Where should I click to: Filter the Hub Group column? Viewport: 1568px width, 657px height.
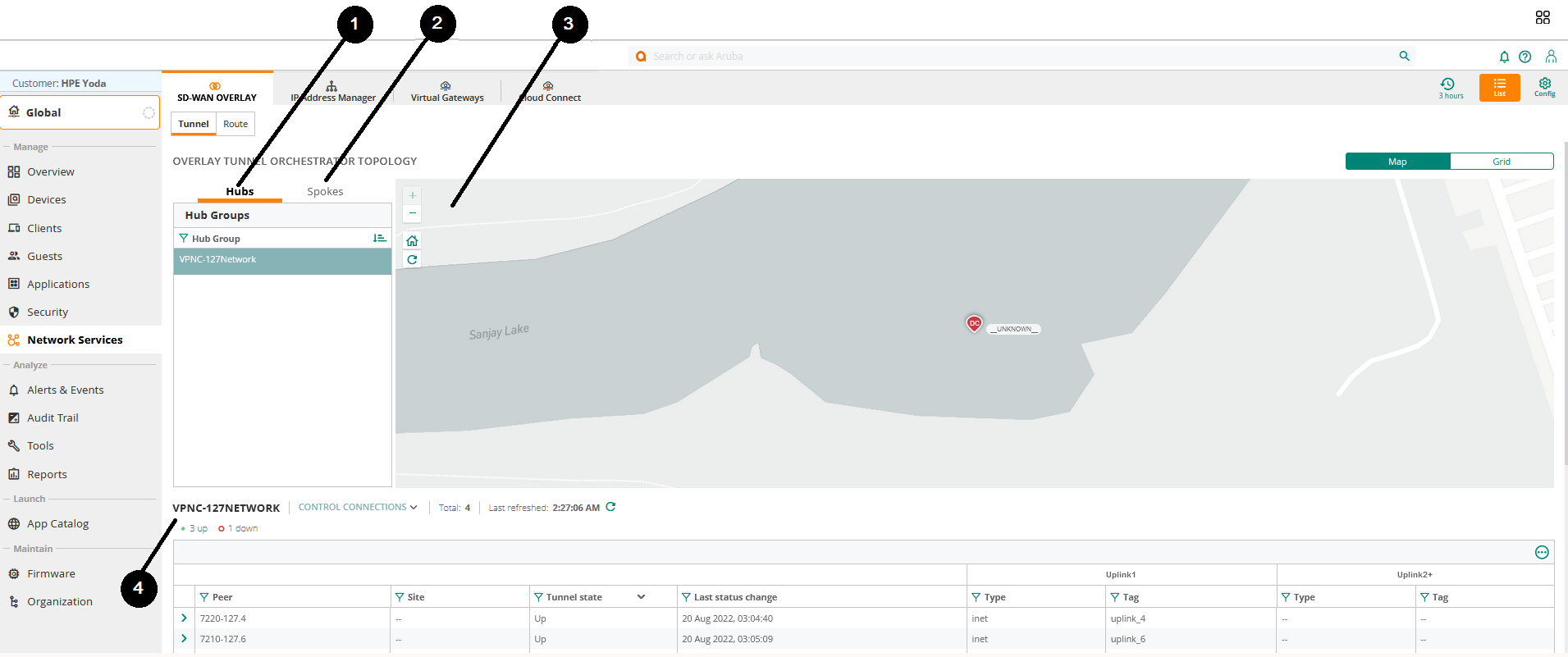[x=184, y=239]
